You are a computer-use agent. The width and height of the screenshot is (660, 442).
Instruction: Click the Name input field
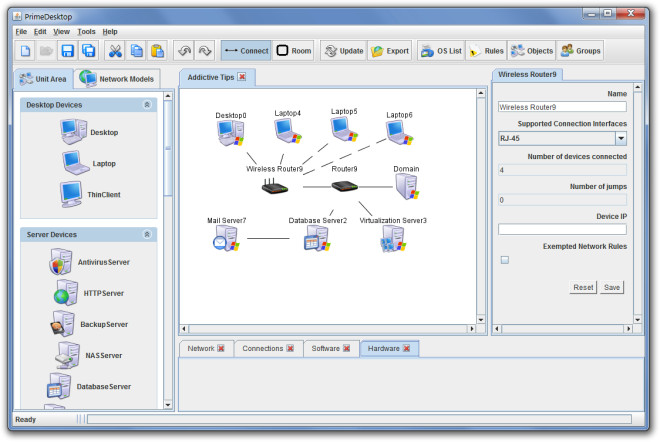coord(562,107)
